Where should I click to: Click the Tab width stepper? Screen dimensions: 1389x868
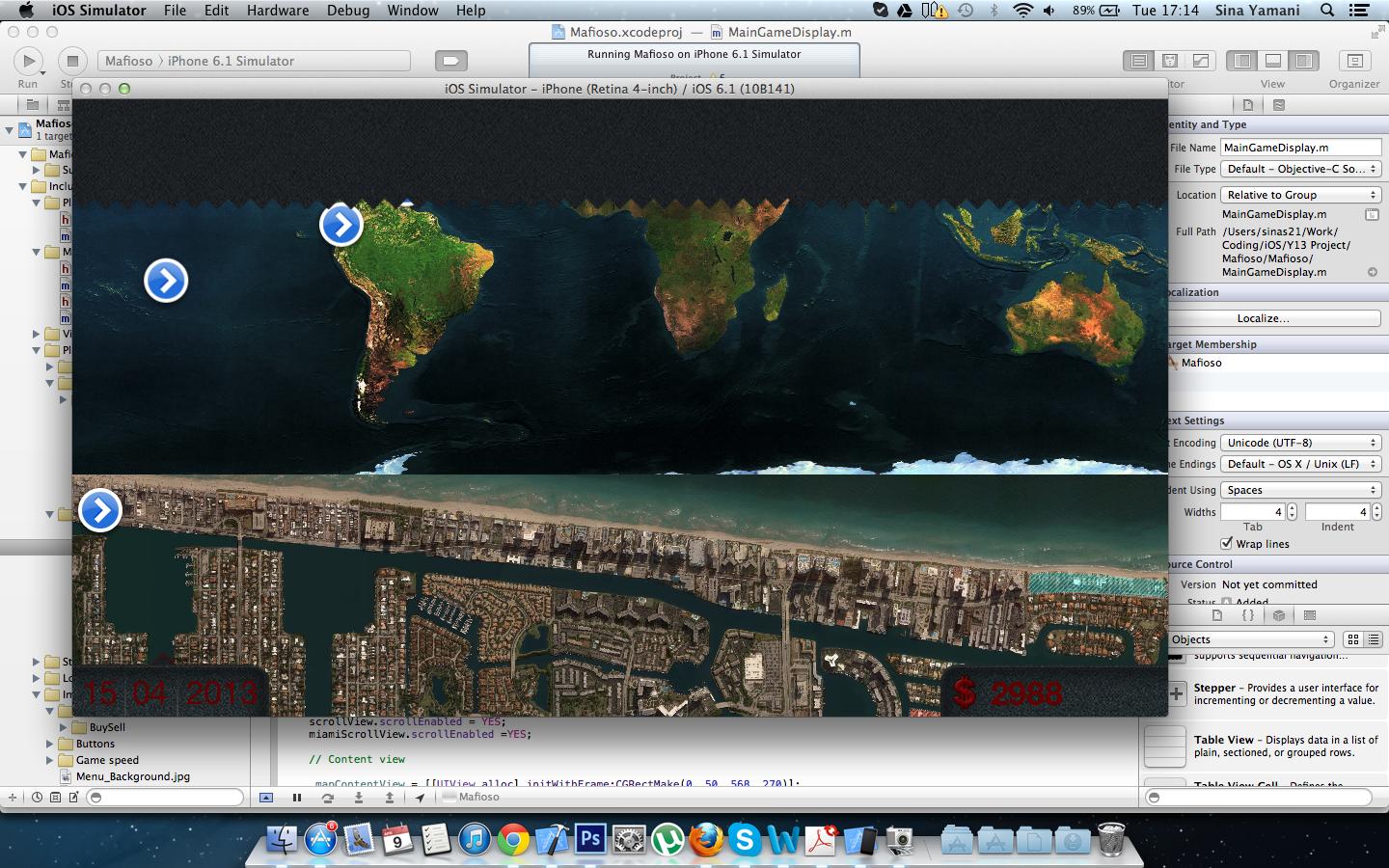pyautogui.click(x=1293, y=512)
